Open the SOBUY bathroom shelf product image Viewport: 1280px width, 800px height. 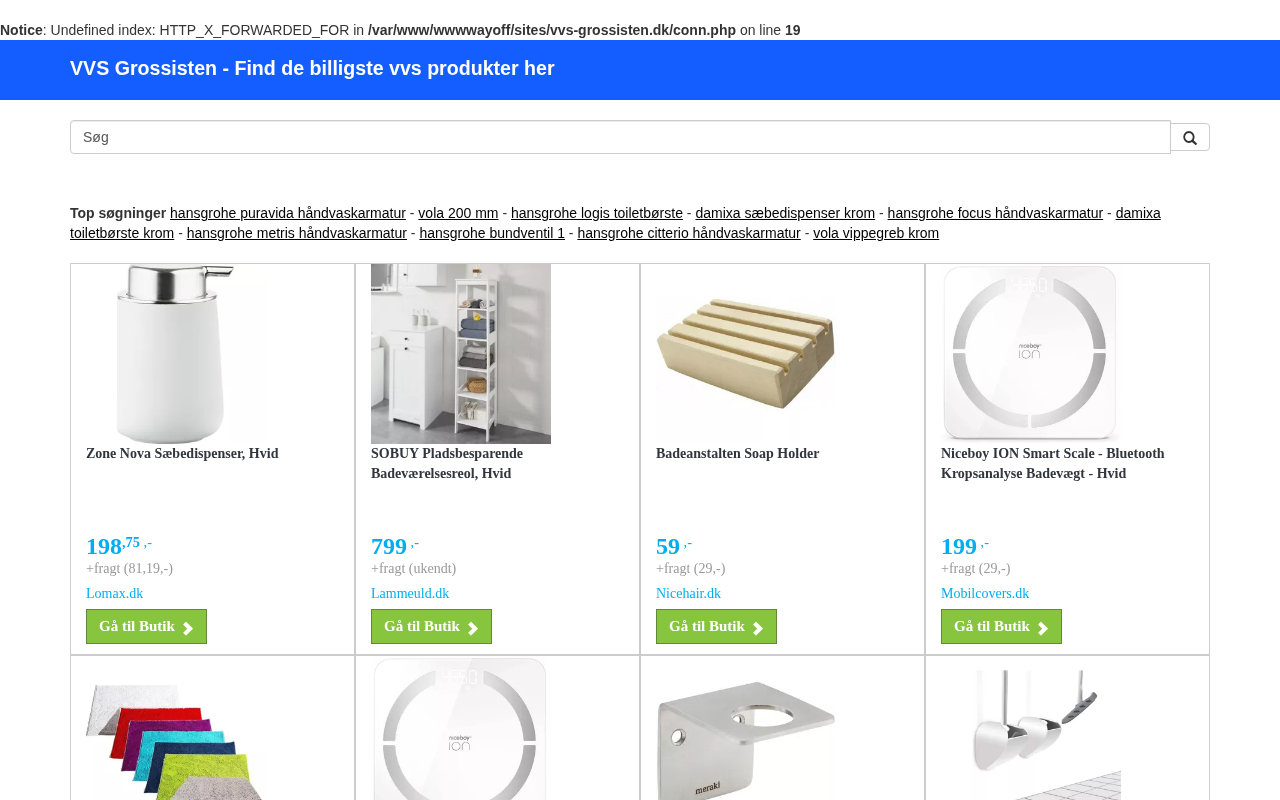(461, 354)
